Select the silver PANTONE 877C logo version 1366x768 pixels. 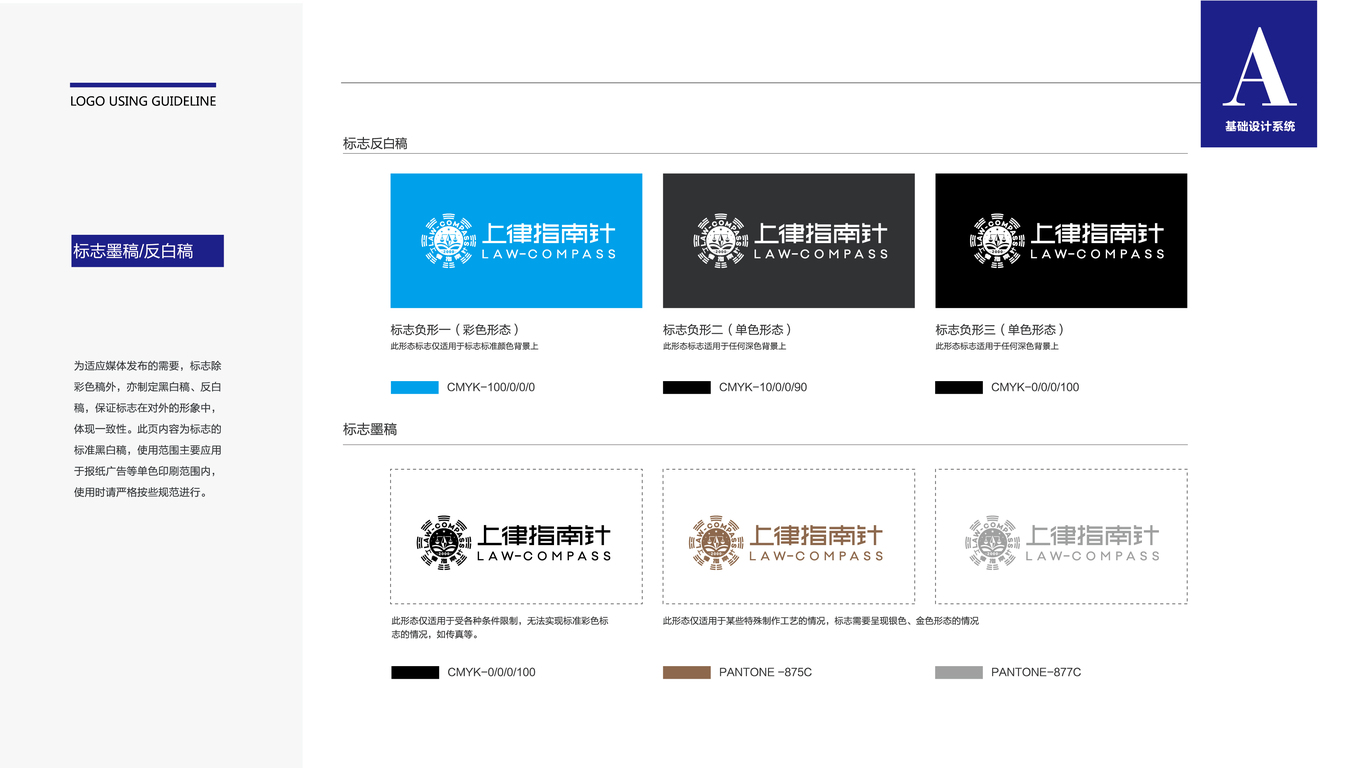coord(1061,536)
